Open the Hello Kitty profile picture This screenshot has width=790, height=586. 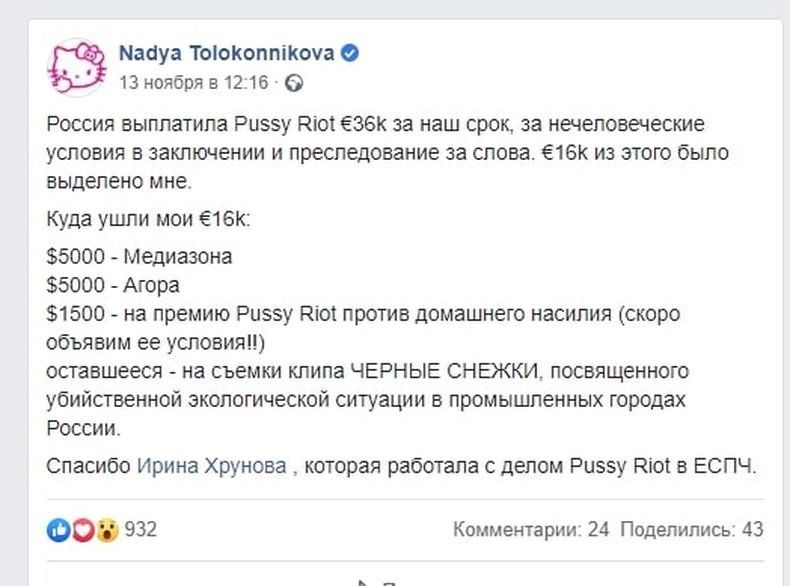(x=77, y=68)
